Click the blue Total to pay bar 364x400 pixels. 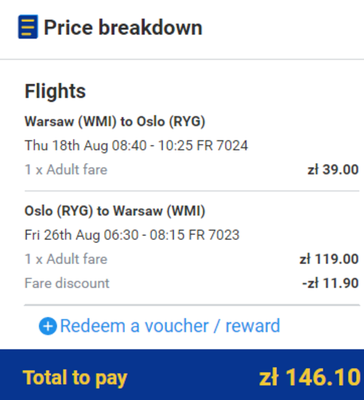click(x=182, y=375)
